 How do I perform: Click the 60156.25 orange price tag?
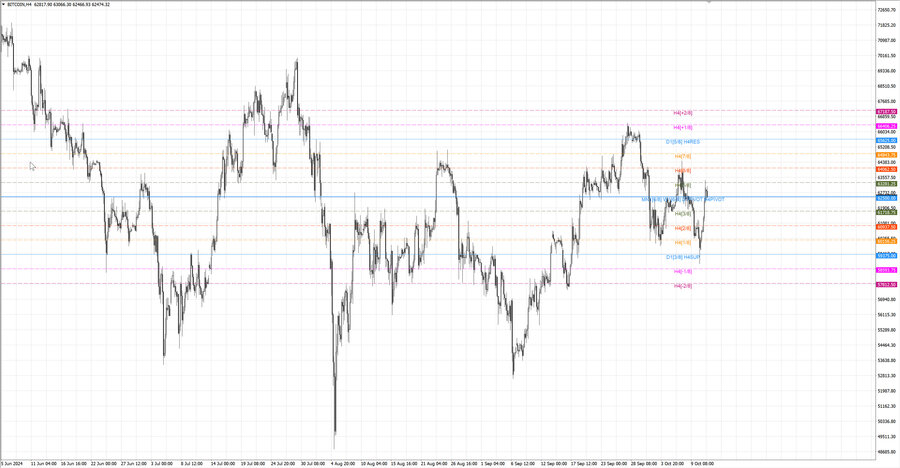pos(887,241)
